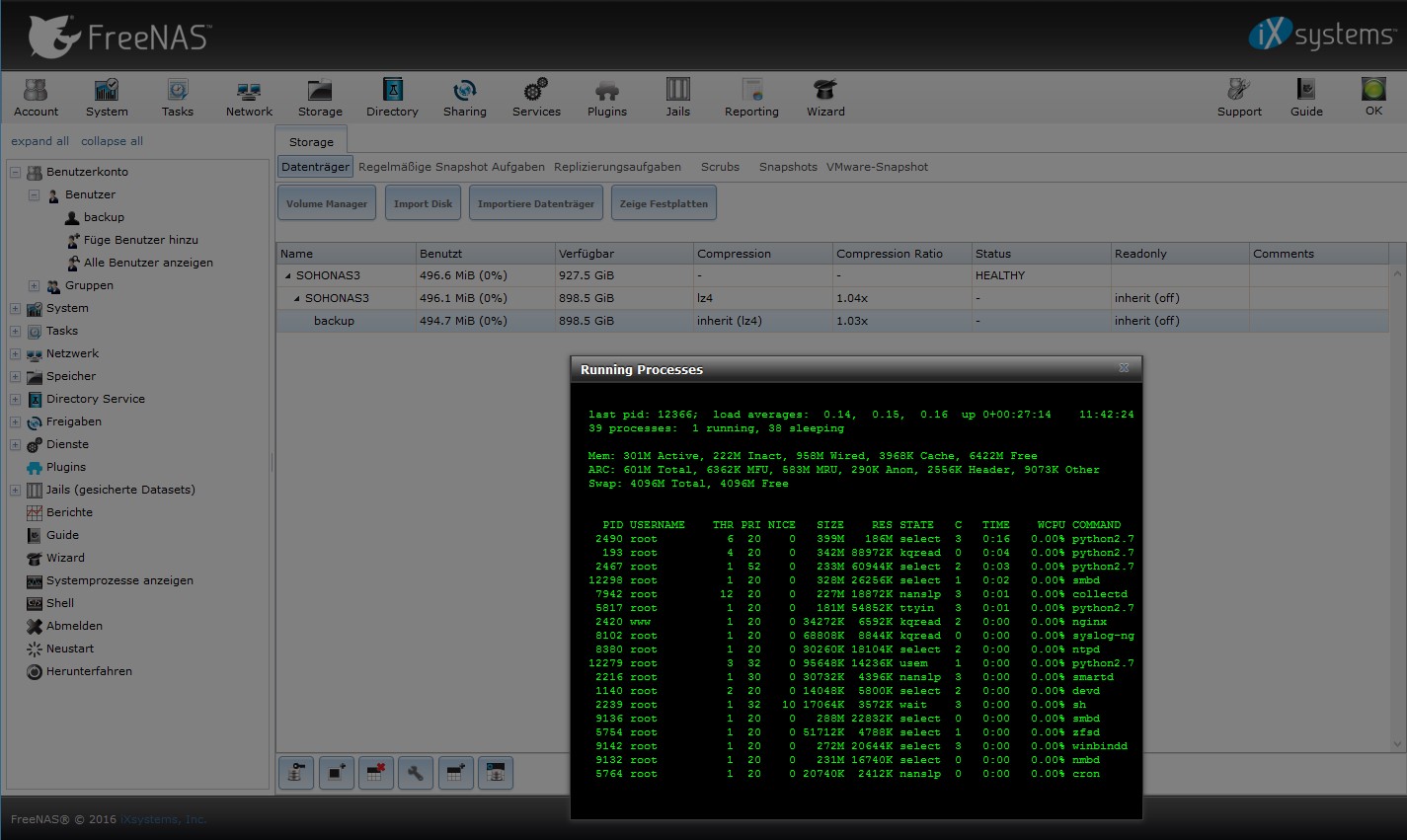Click the first icon in the bottom dataset toolbar
Image resolution: width=1407 pixels, height=840 pixels.
coord(296,773)
